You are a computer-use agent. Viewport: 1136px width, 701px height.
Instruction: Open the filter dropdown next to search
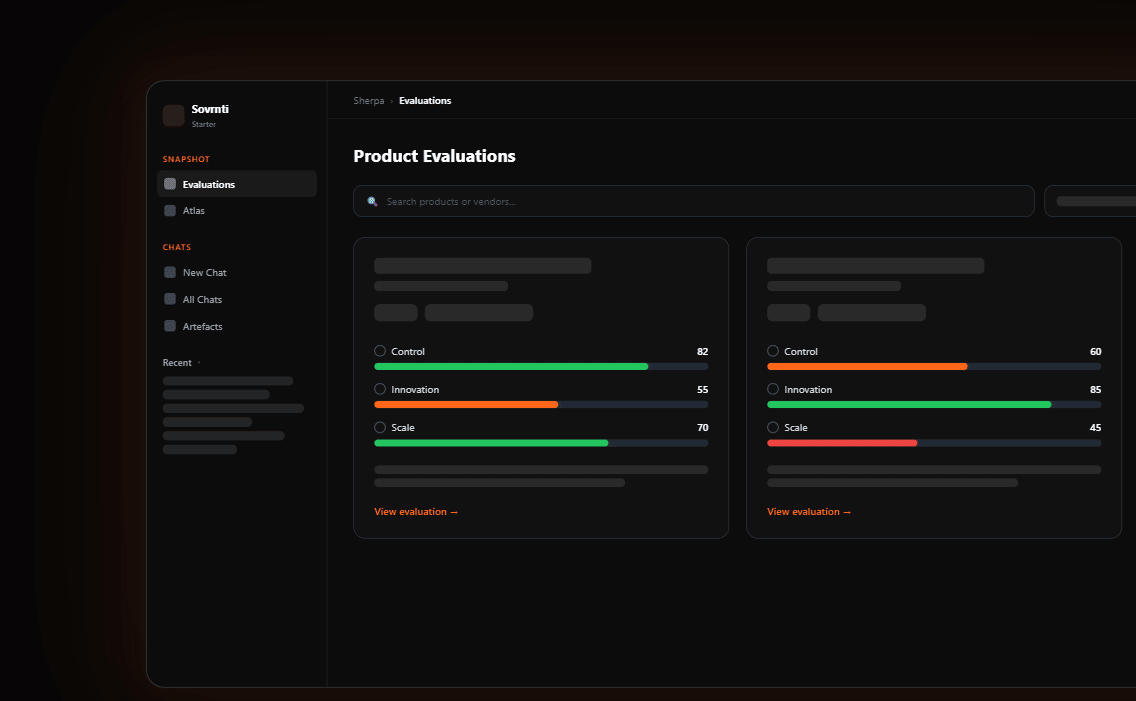click(x=1090, y=201)
